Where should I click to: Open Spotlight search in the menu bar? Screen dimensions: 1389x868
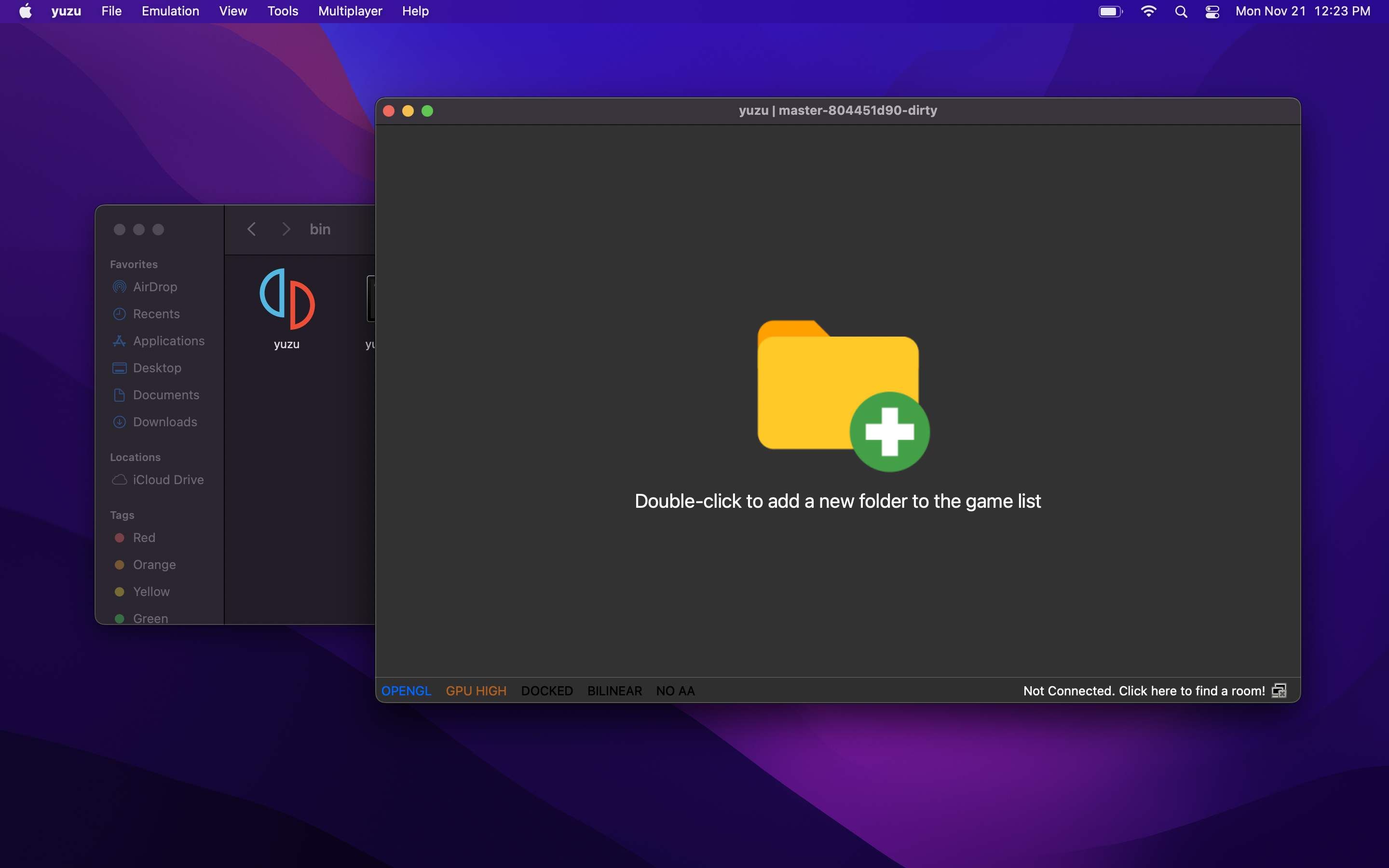pos(1181,12)
